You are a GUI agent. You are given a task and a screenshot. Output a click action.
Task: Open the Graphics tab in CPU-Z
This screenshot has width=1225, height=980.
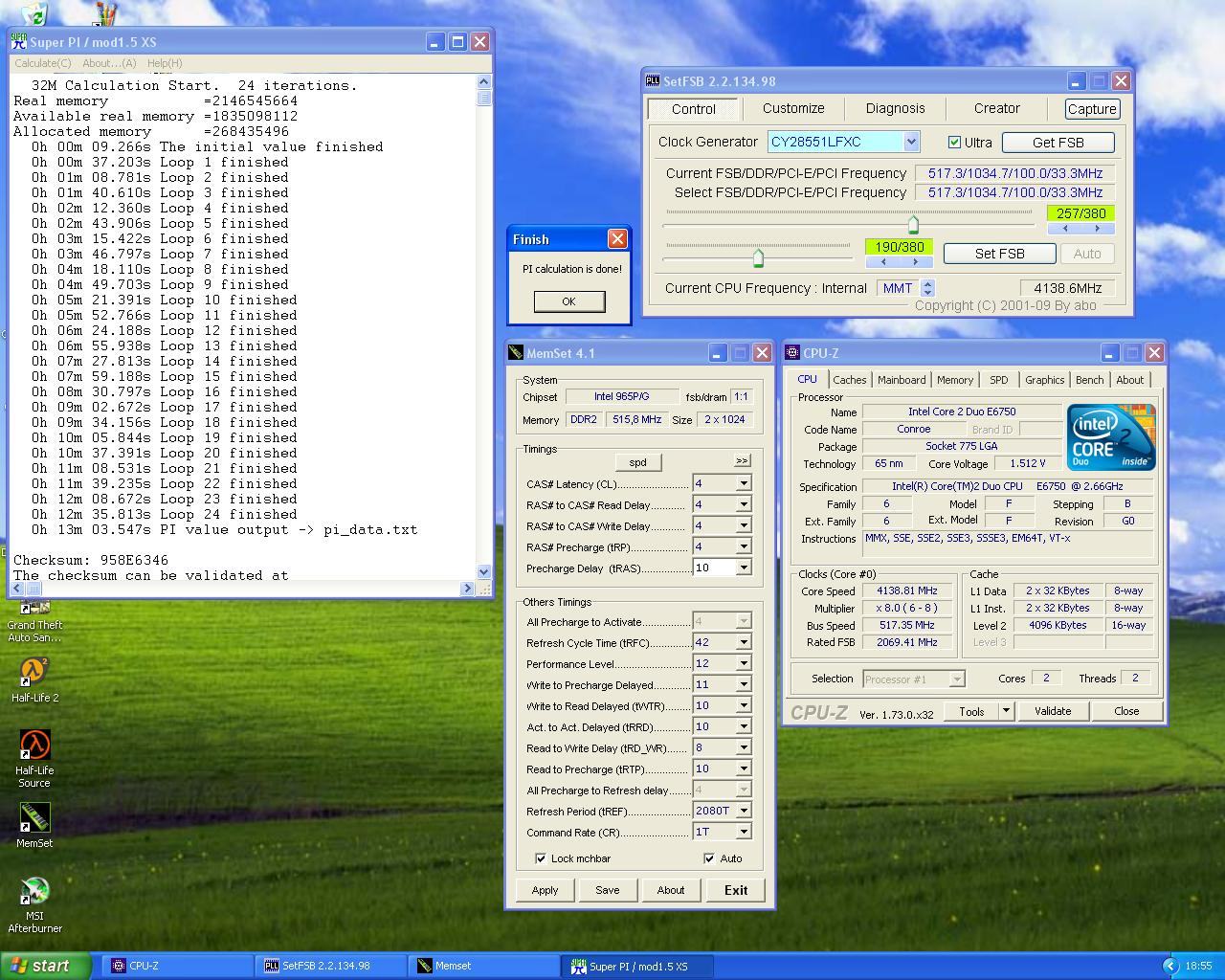[x=1044, y=380]
